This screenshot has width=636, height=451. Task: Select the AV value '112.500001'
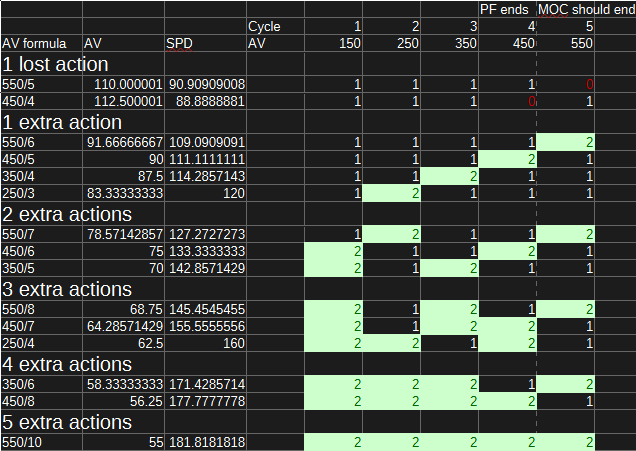click(x=123, y=101)
